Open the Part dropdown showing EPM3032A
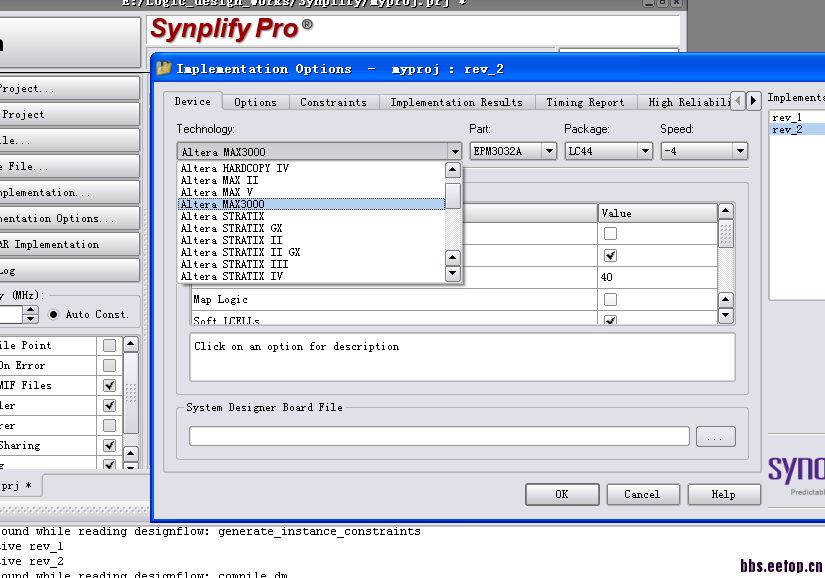Screen dimensions: 825x578 point(513,151)
